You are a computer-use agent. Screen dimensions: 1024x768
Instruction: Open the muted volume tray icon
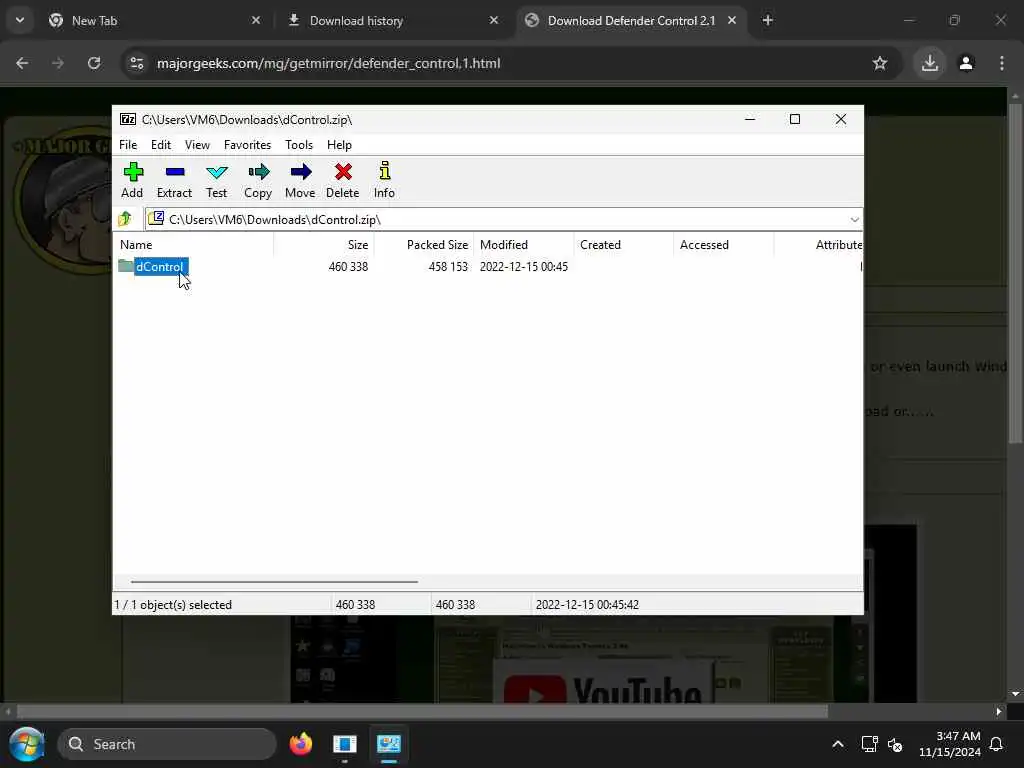point(895,744)
